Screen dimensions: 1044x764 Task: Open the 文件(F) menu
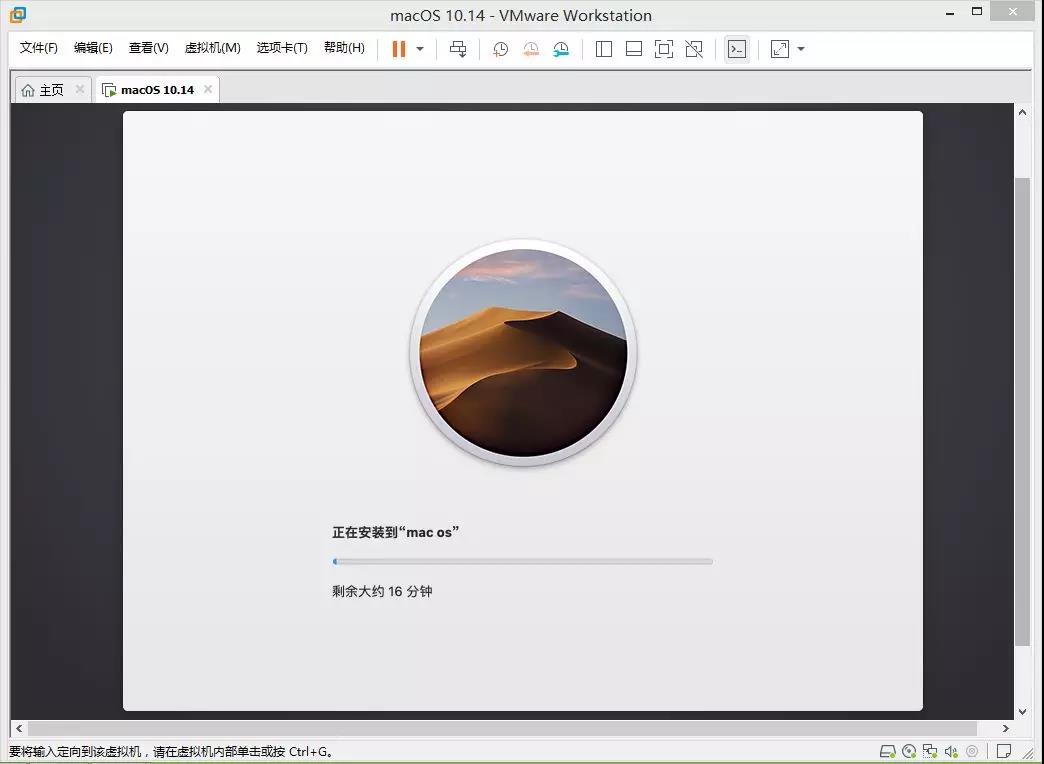pyautogui.click(x=39, y=48)
